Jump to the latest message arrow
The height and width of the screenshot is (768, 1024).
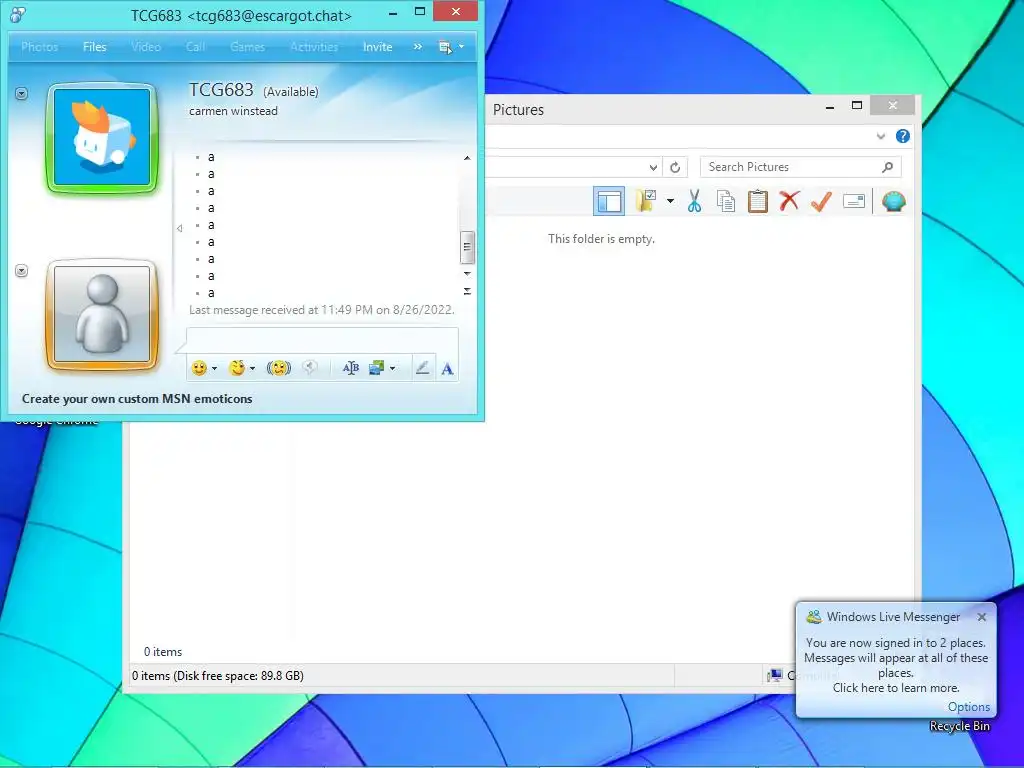(x=467, y=291)
